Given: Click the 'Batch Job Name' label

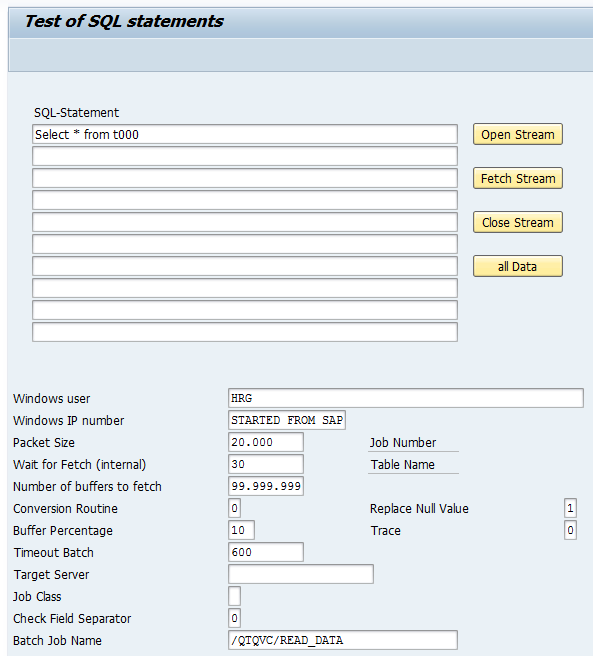Looking at the screenshot, I should [x=57, y=641].
